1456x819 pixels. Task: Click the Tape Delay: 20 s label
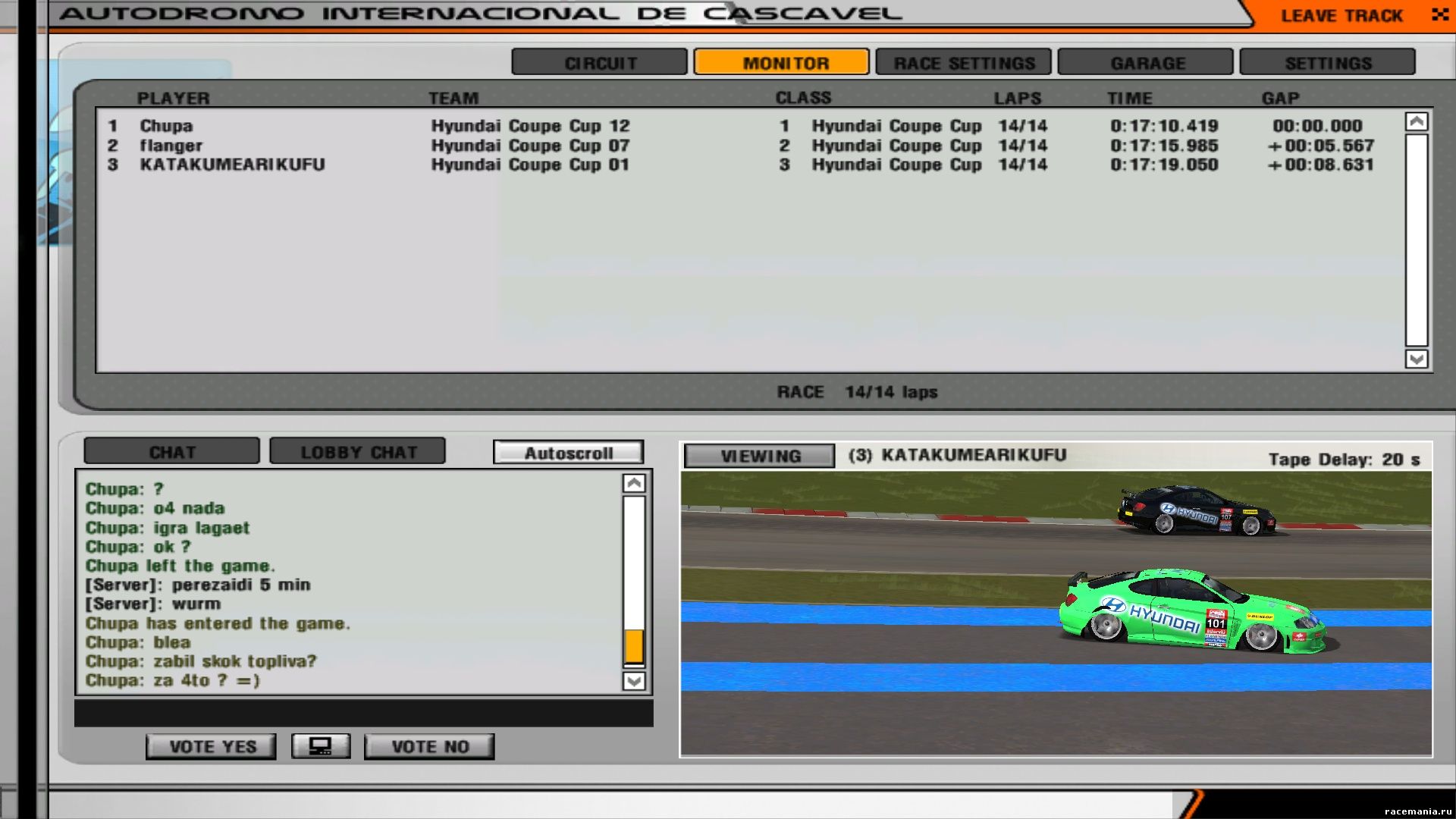pyautogui.click(x=1344, y=460)
